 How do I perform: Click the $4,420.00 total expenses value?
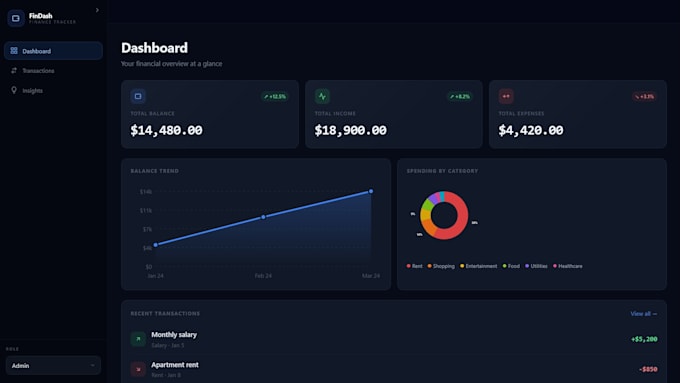click(x=531, y=130)
